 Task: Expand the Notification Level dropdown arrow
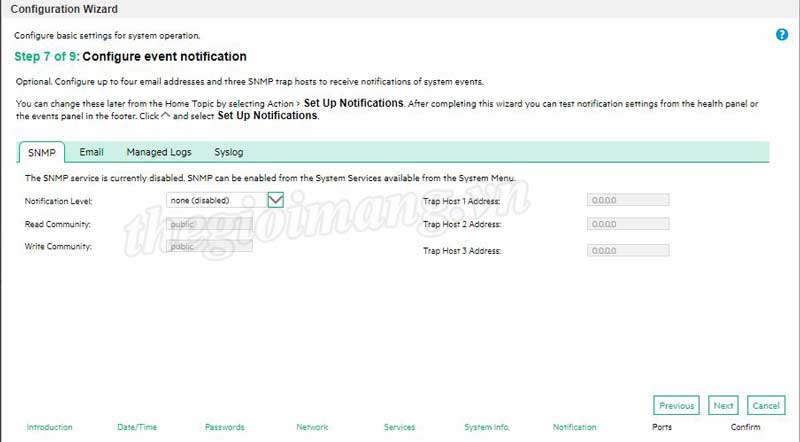277,200
